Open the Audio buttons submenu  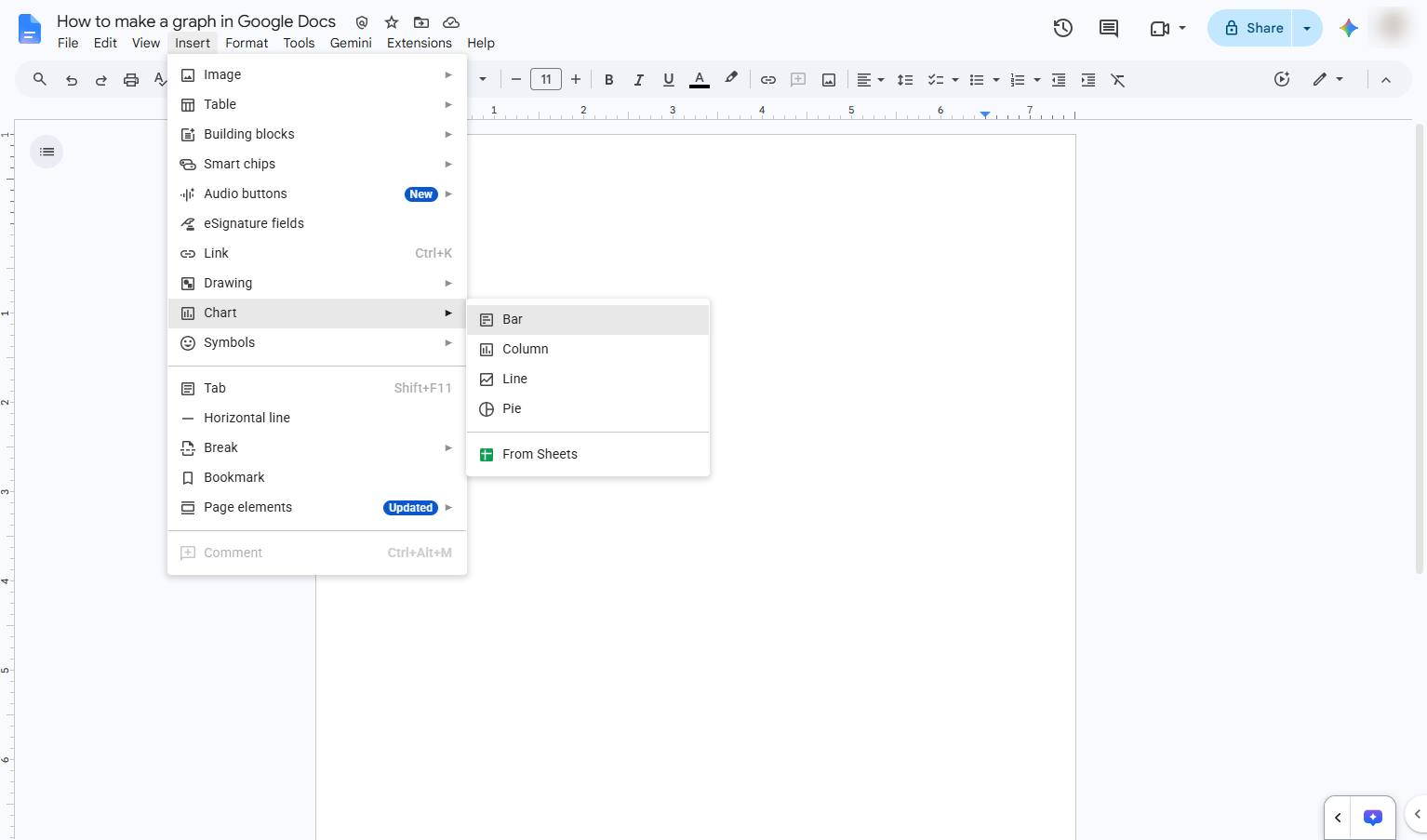click(317, 193)
